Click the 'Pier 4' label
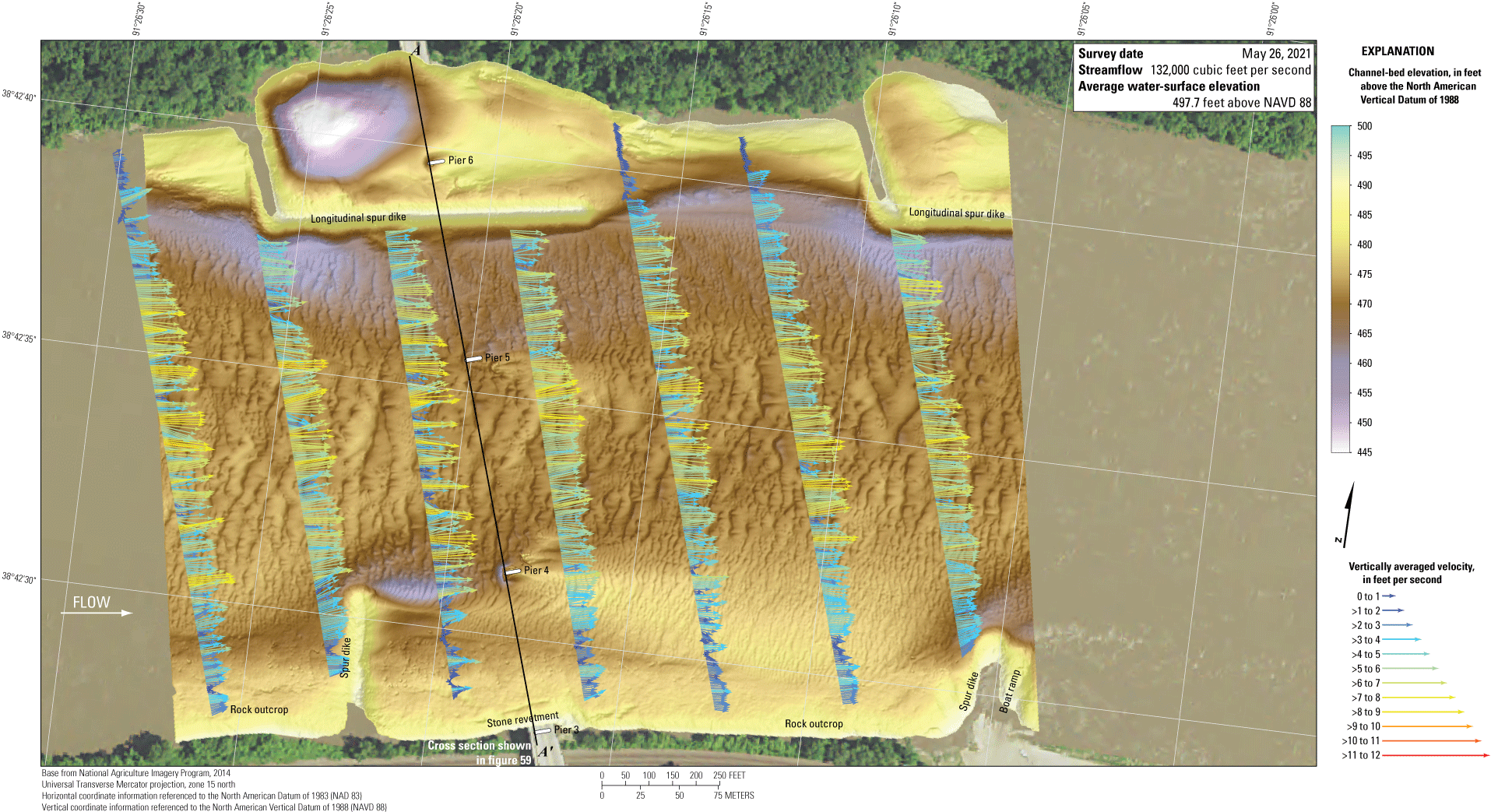1491x812 pixels. 536,571
